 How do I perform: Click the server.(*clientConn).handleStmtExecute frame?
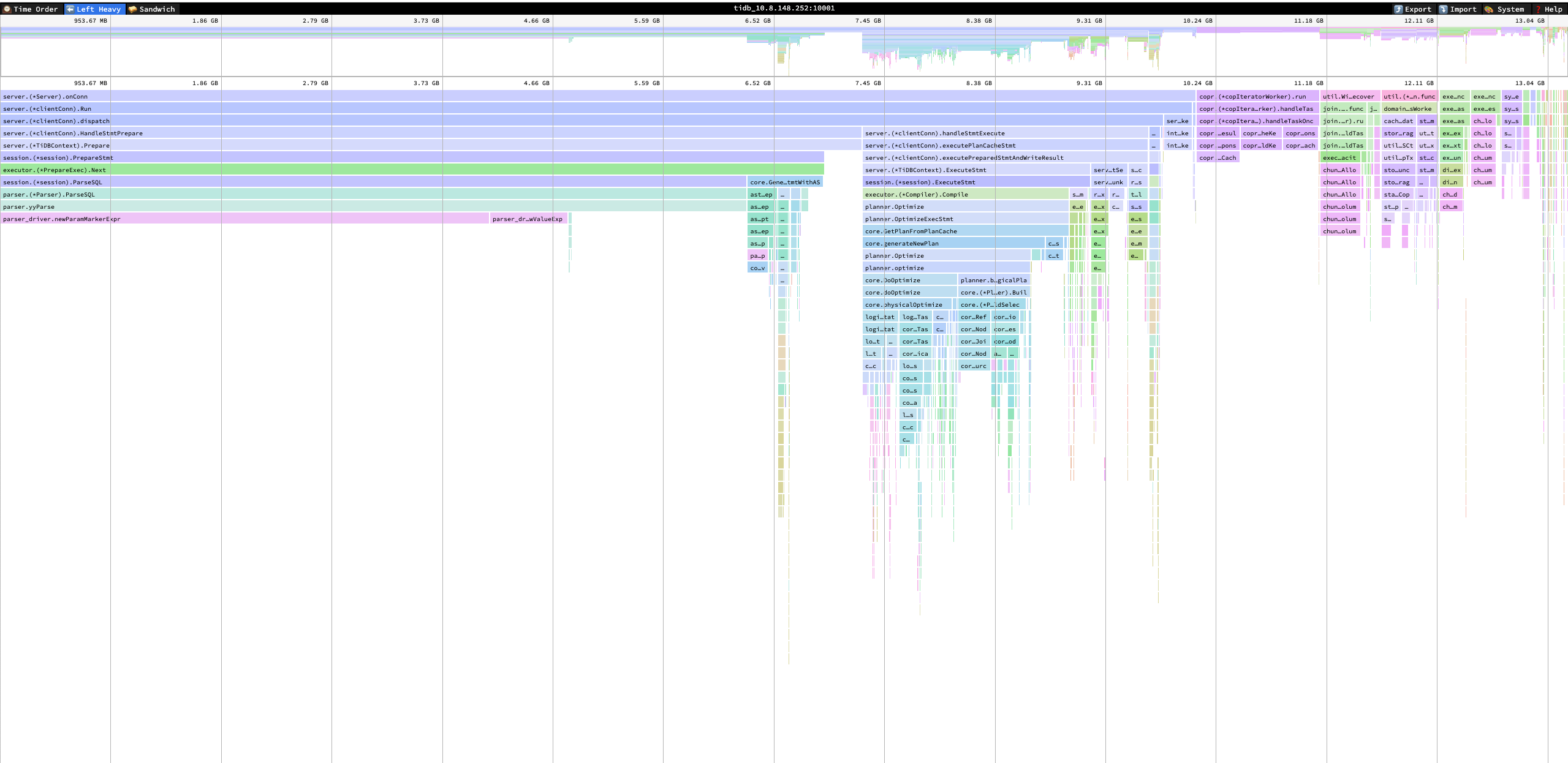point(1005,133)
